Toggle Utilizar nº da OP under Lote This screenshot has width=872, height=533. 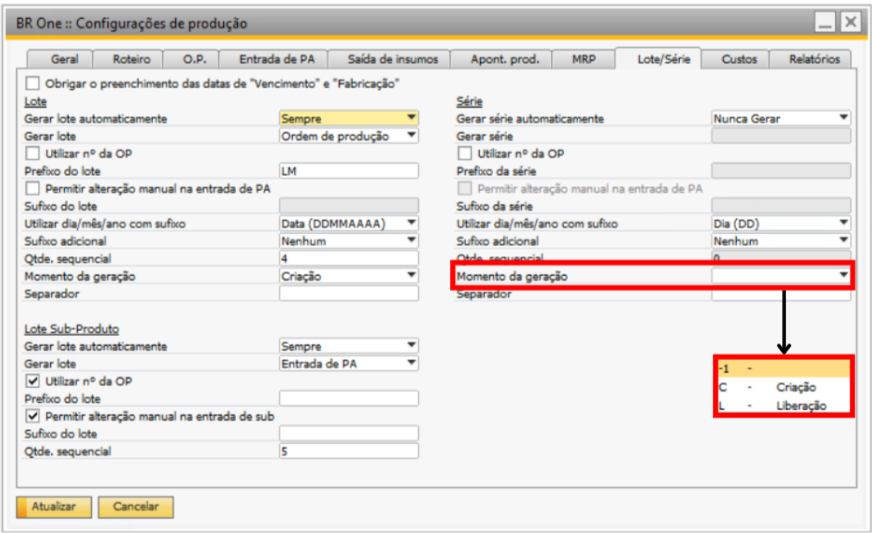(32, 153)
